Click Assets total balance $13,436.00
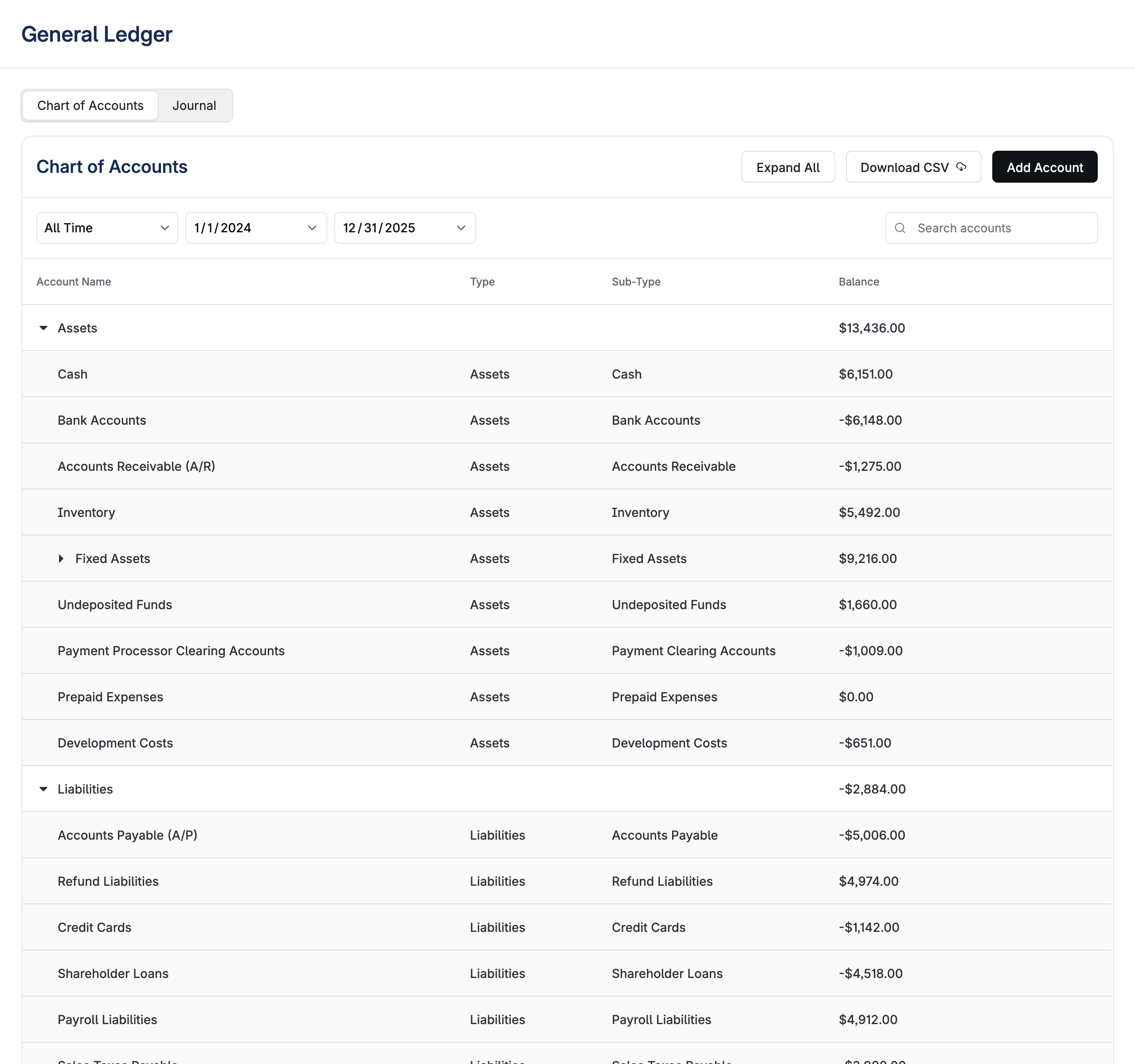1135x1064 pixels. point(872,328)
